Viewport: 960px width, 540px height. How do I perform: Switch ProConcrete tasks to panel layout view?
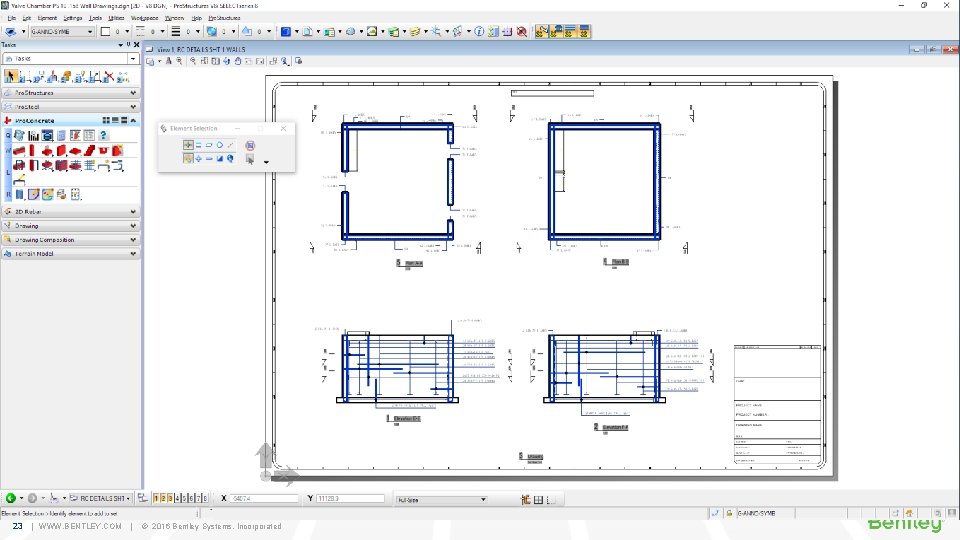point(124,121)
